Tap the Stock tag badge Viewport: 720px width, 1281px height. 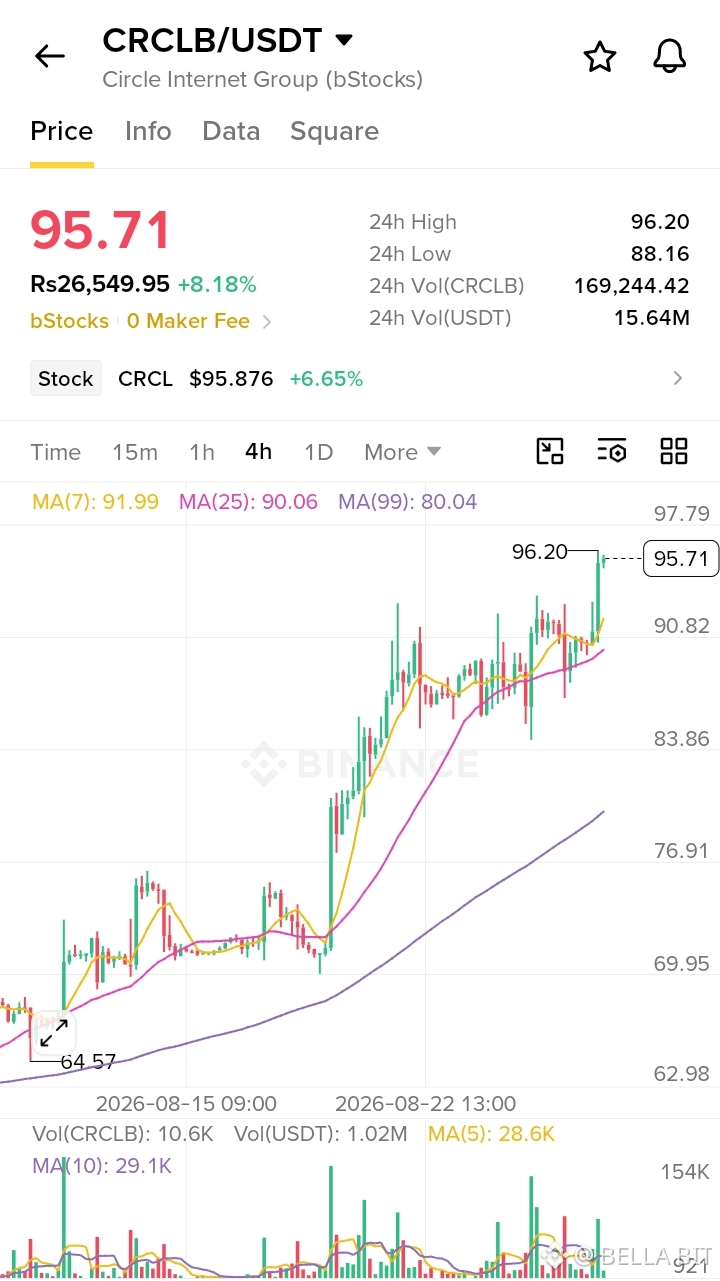66,379
